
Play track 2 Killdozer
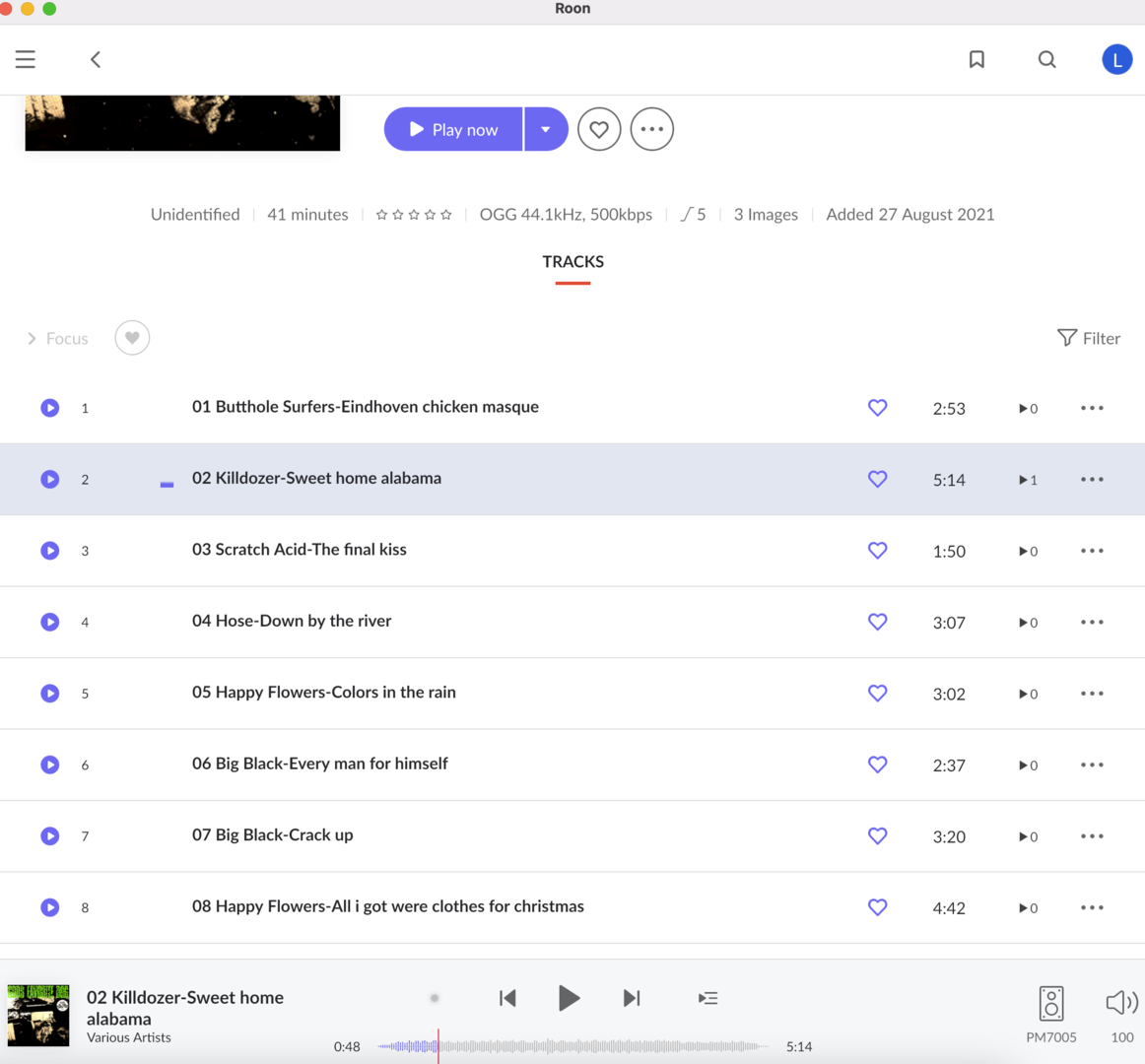click(x=49, y=479)
